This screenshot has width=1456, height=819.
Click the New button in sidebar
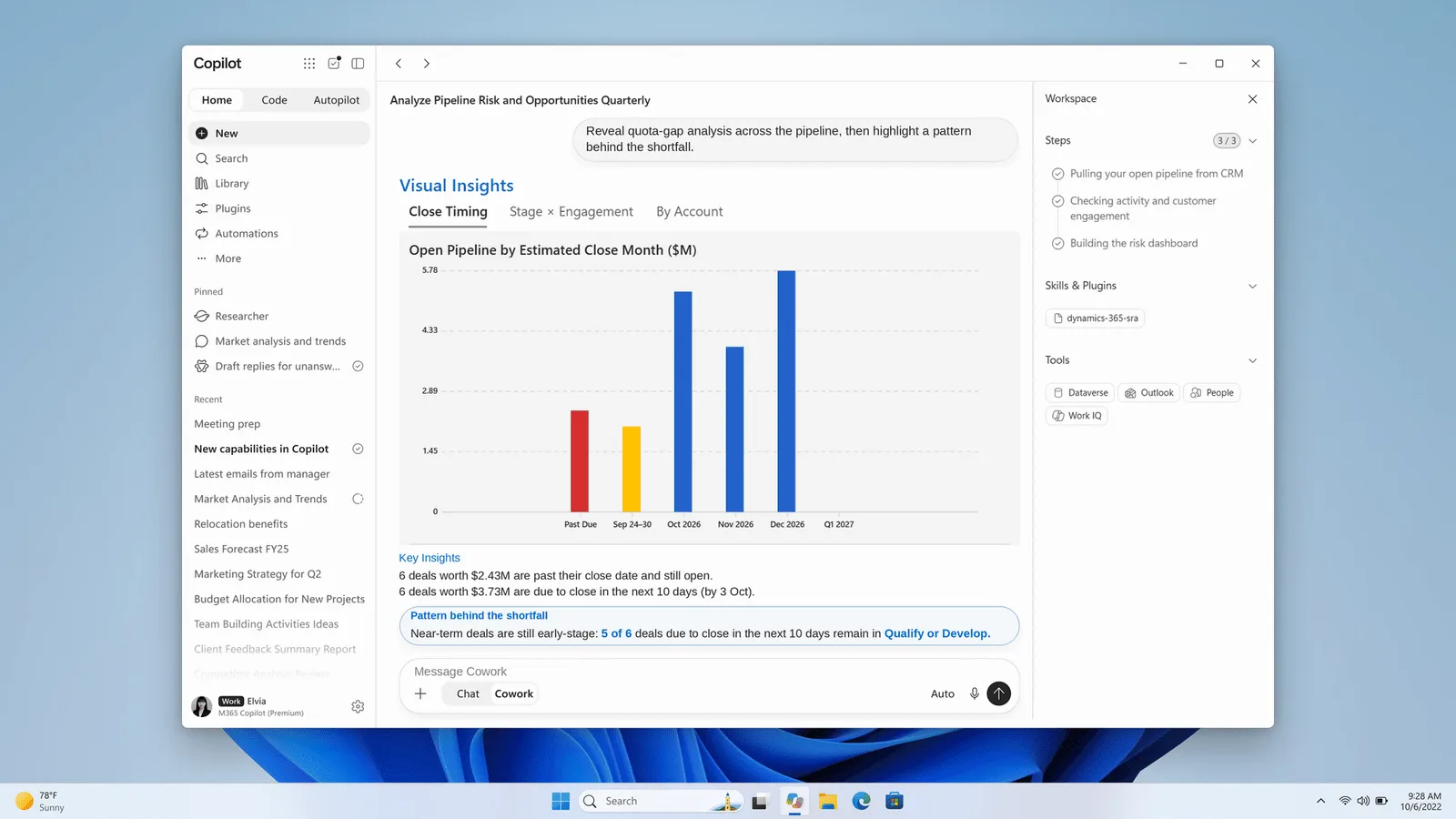click(x=279, y=134)
